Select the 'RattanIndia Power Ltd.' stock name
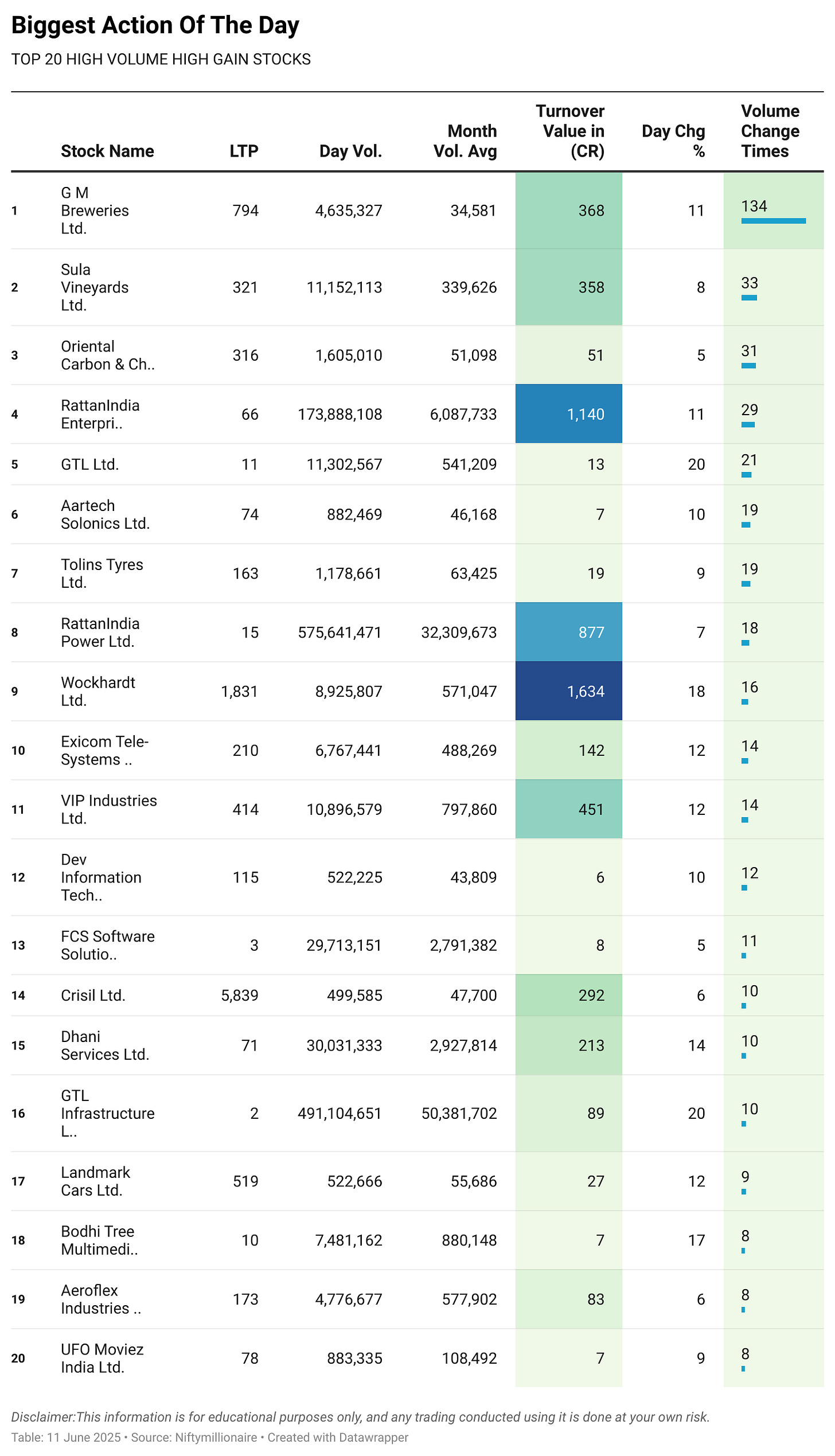This screenshot has height=1456, width=835. point(100,633)
